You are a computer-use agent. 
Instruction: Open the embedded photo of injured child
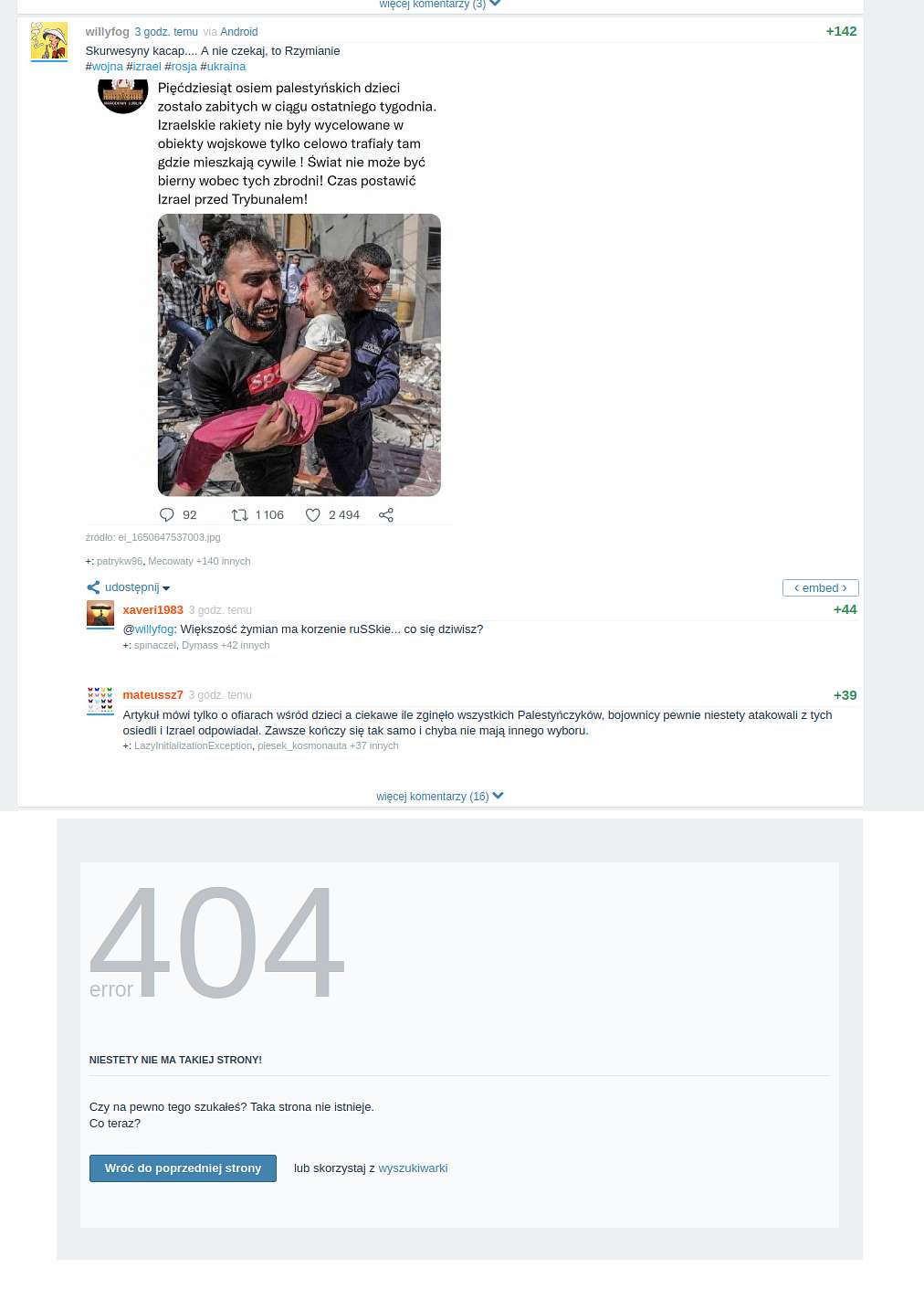pos(299,355)
